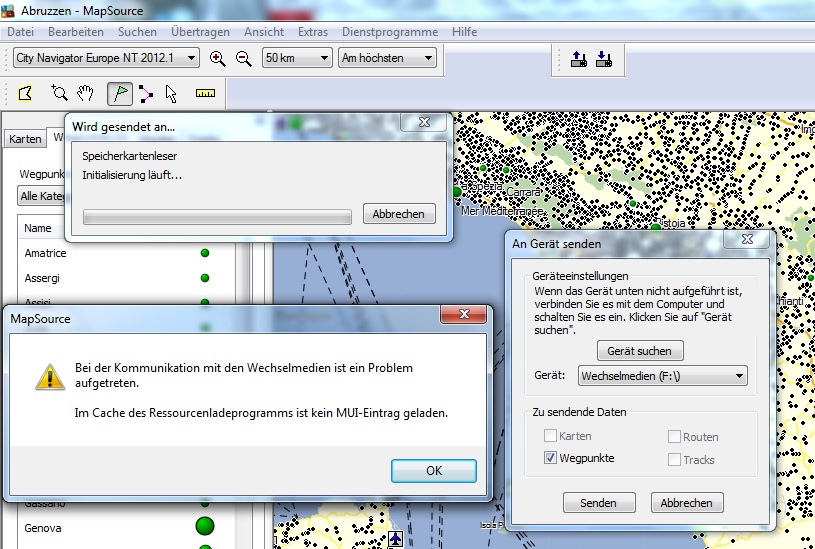The width and height of the screenshot is (815, 549).
Task: Open the Dienstprogramme menu
Action: pos(390,32)
